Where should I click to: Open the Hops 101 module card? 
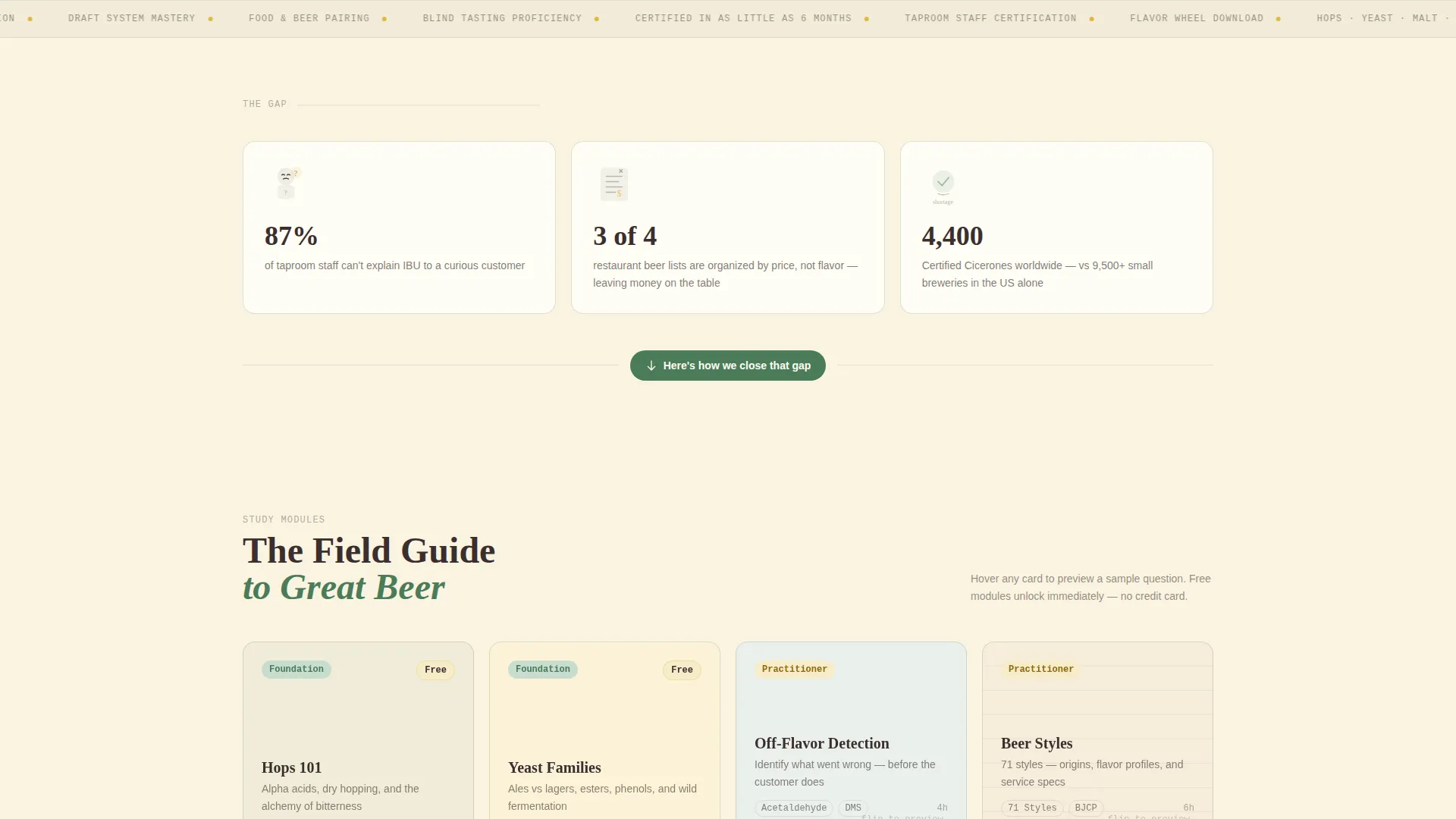click(x=358, y=730)
